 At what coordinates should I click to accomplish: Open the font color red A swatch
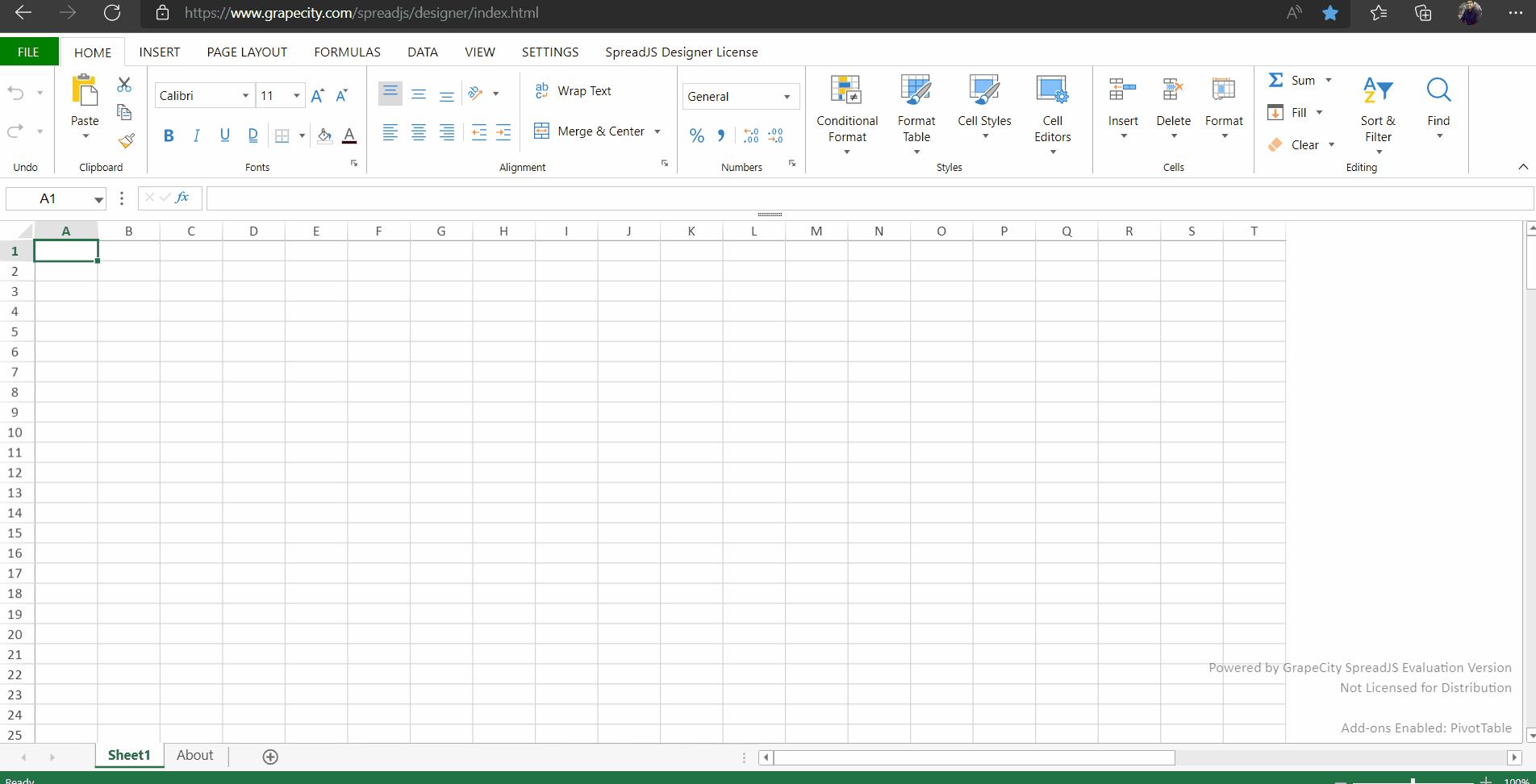[x=349, y=136]
